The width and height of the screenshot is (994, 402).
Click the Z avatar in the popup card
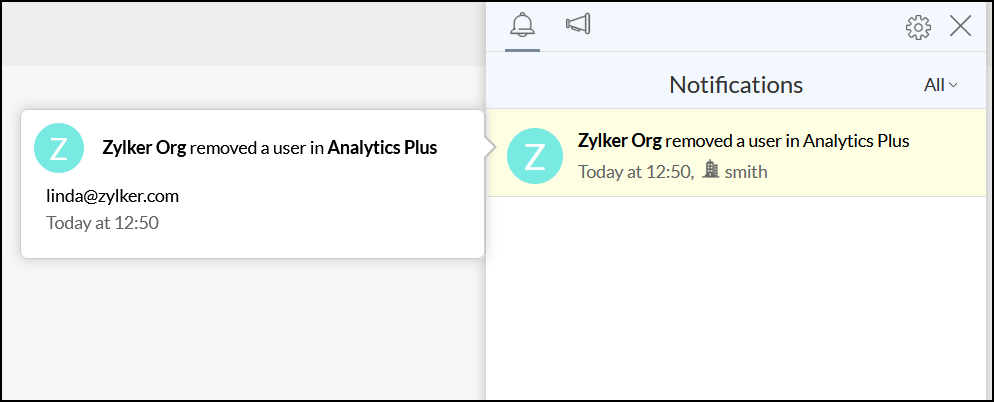tap(60, 148)
